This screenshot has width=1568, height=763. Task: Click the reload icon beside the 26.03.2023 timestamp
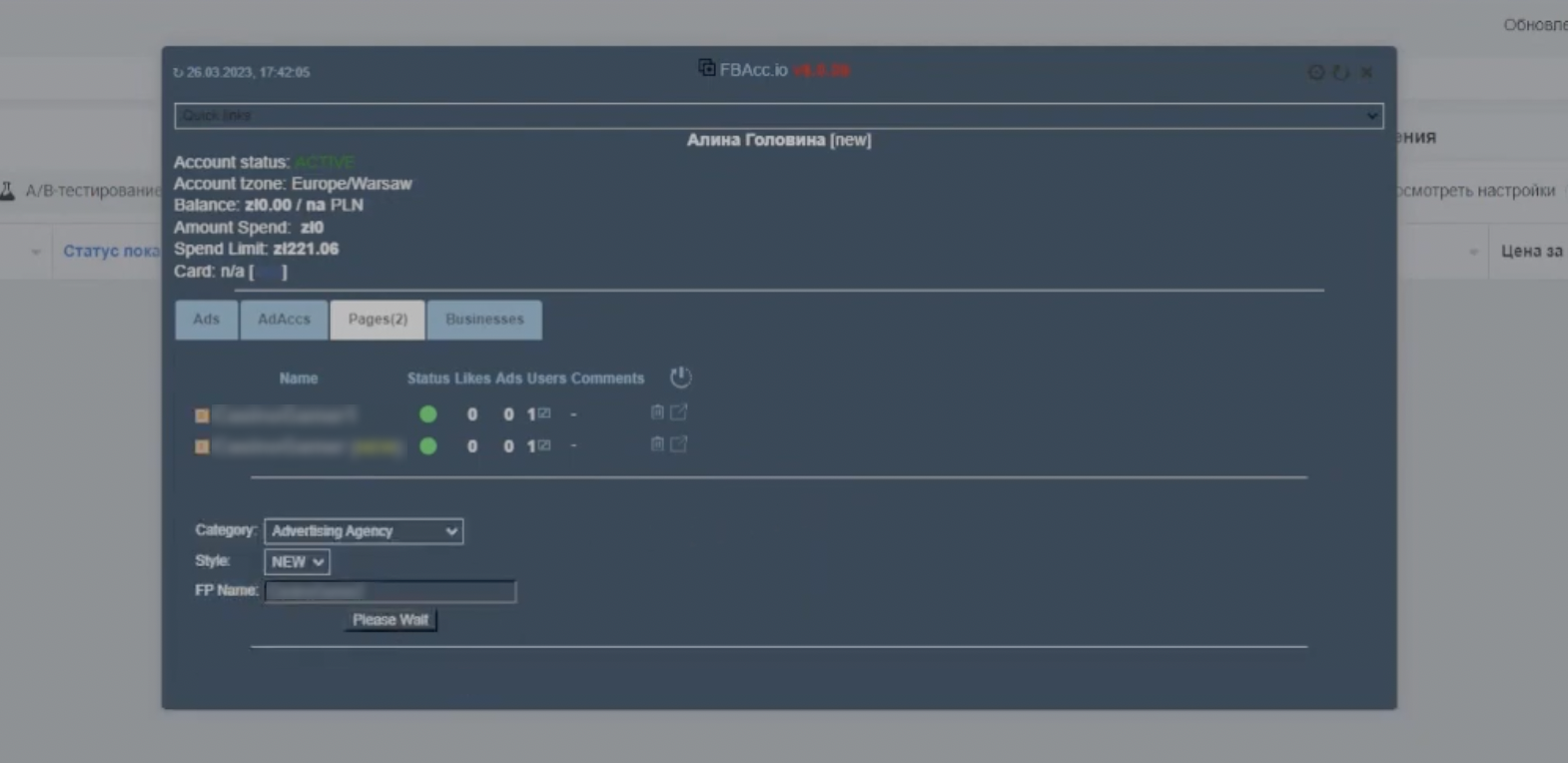pos(178,73)
